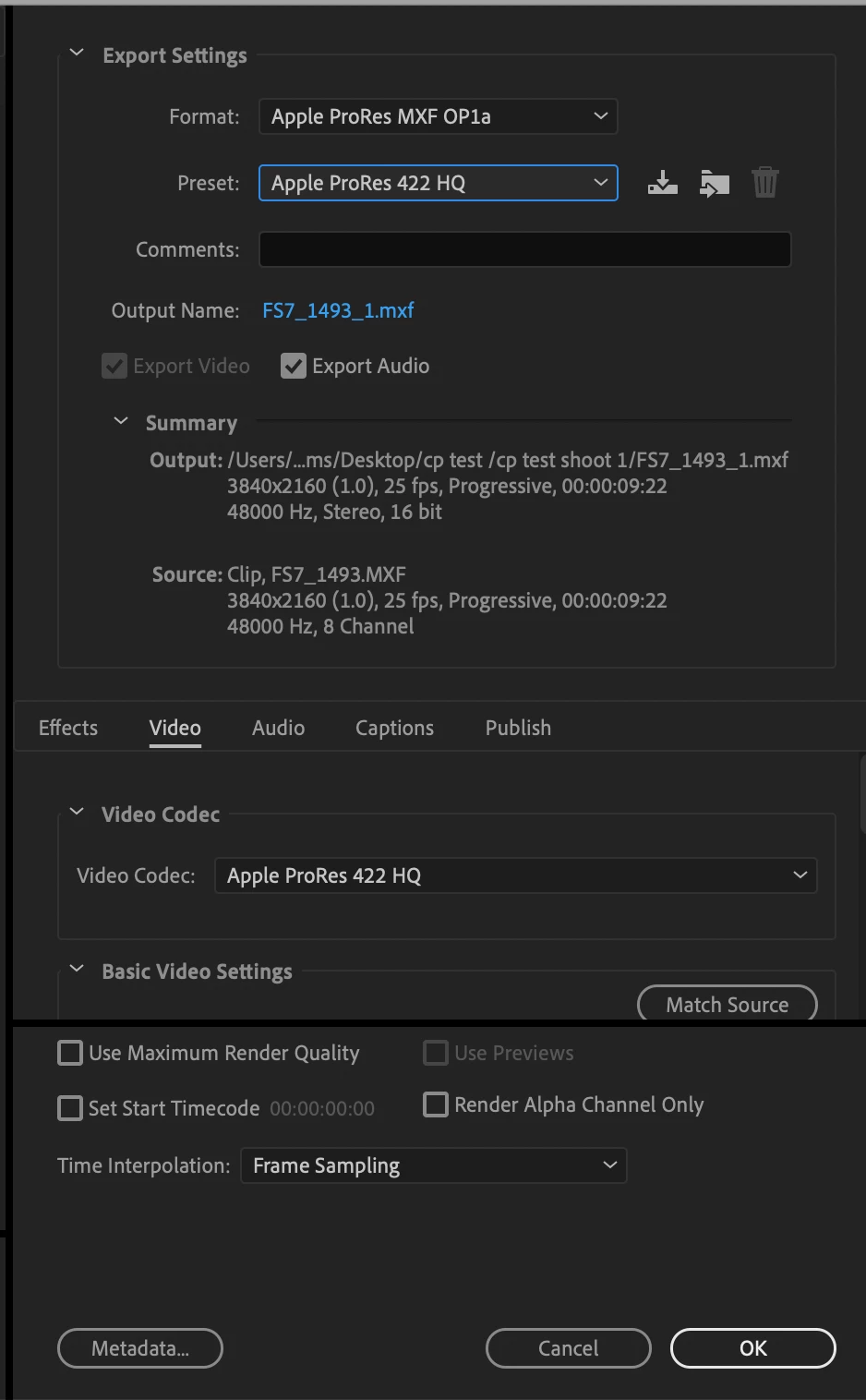Enable Set Start Timecode checkbox
866x1400 pixels.
70,1108
